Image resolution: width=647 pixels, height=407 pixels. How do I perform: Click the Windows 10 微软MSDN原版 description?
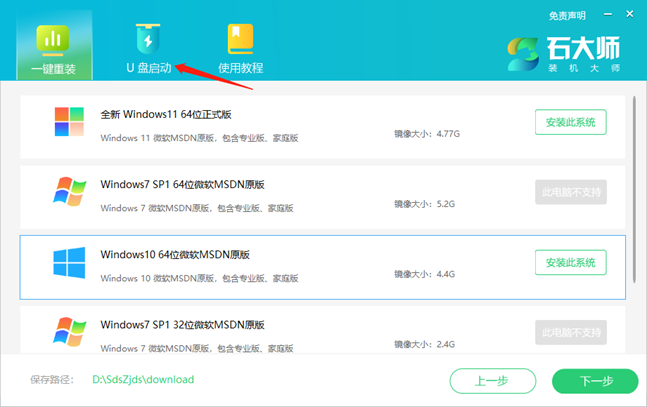[x=199, y=278]
